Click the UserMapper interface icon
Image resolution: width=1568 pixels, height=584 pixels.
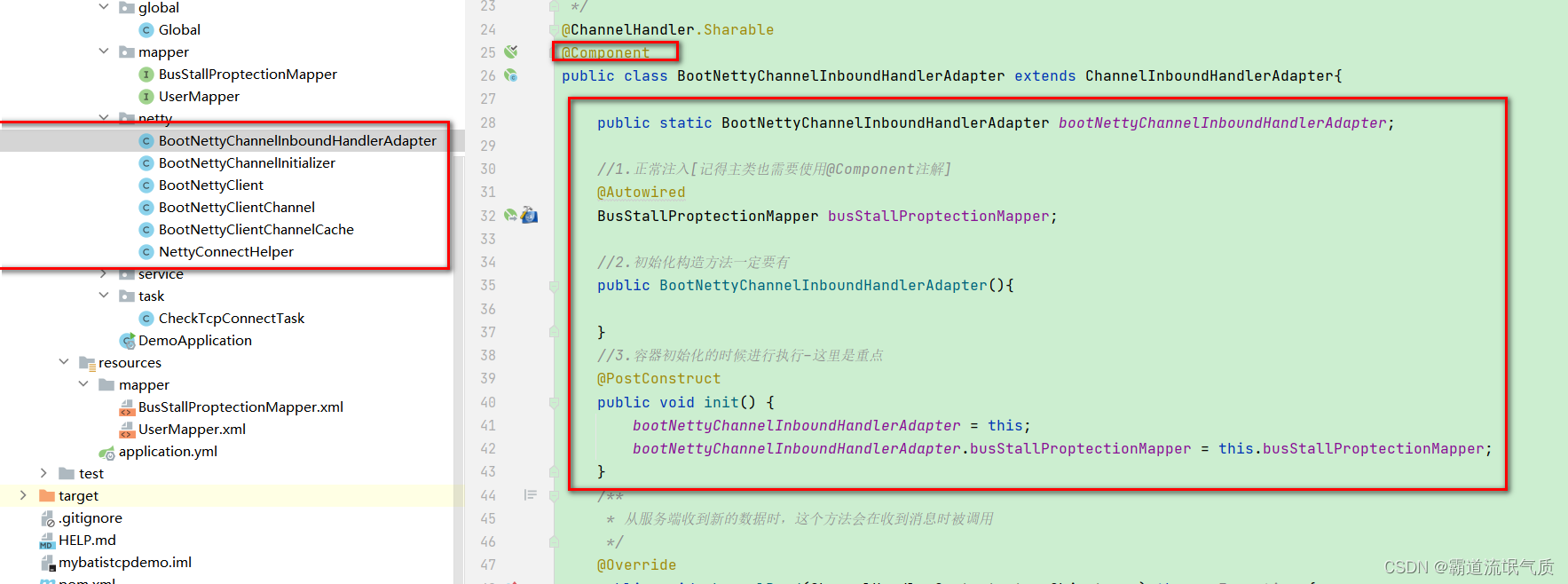[146, 97]
